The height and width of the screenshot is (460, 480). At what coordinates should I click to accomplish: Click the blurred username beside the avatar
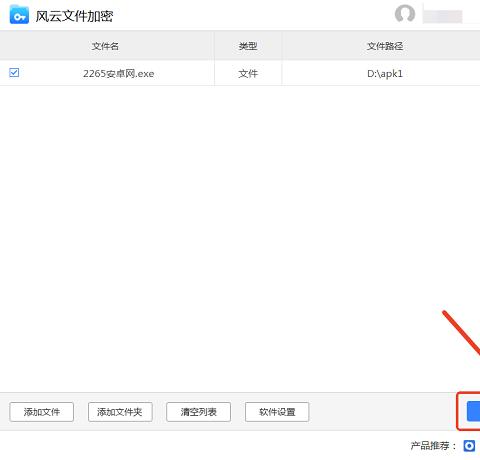[443, 16]
